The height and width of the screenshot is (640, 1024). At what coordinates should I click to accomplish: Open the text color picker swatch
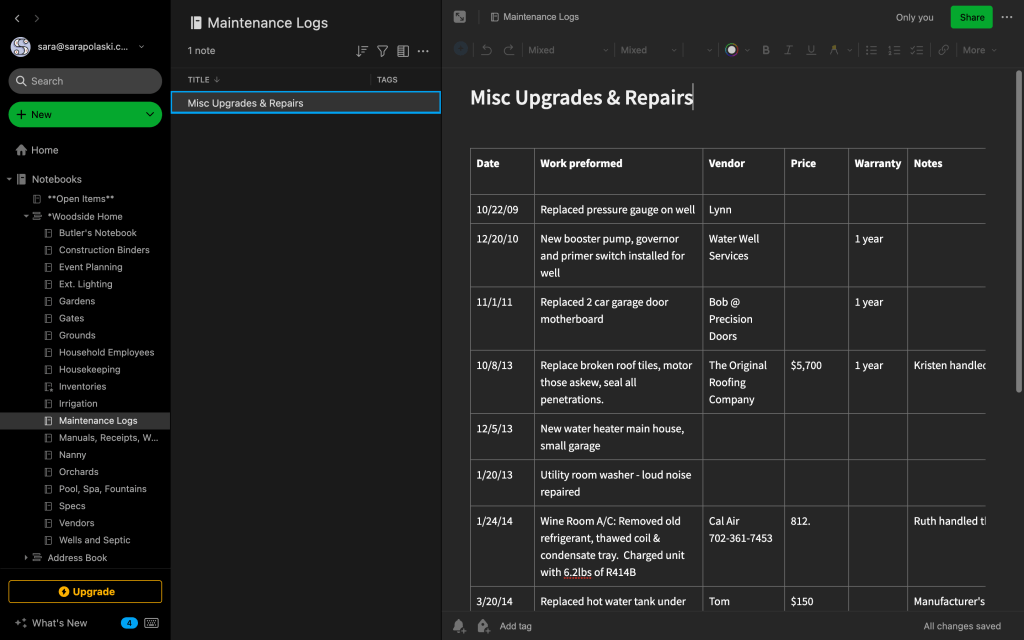[x=732, y=50]
